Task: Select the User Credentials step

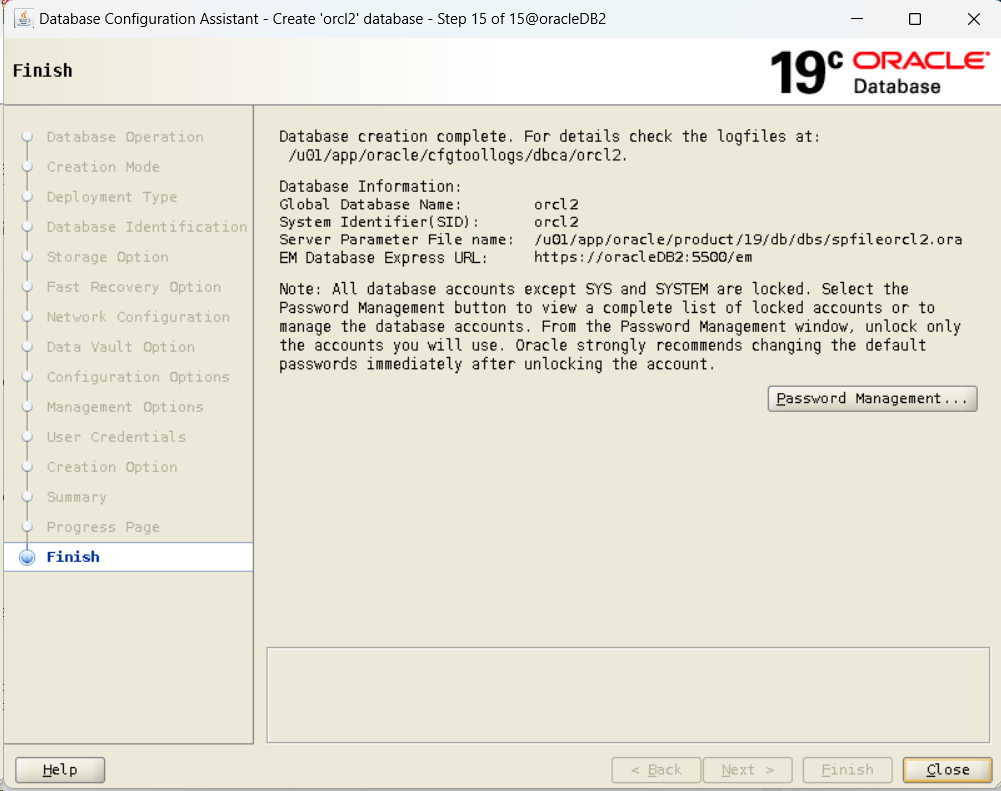Action: (116, 437)
